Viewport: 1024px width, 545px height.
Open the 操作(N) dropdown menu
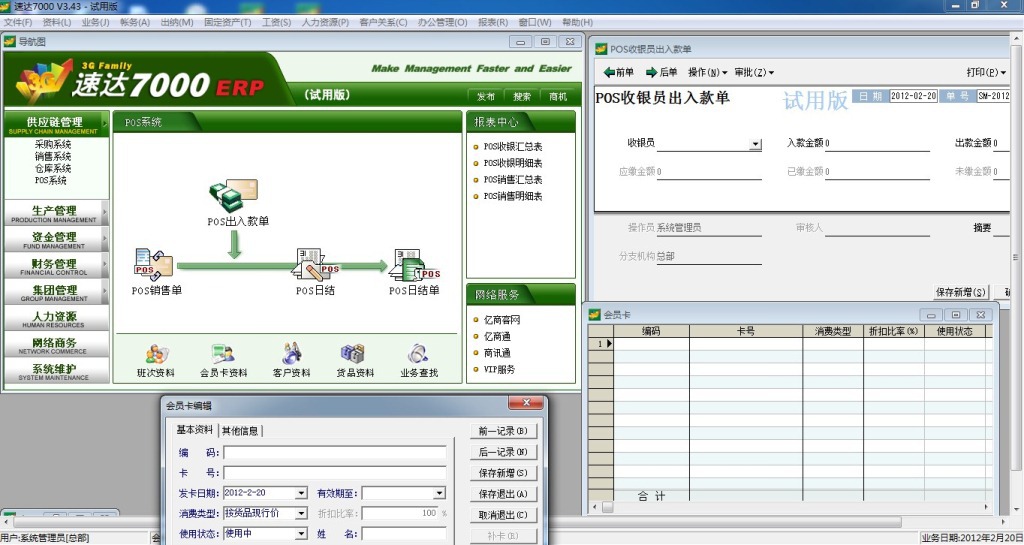coord(707,72)
